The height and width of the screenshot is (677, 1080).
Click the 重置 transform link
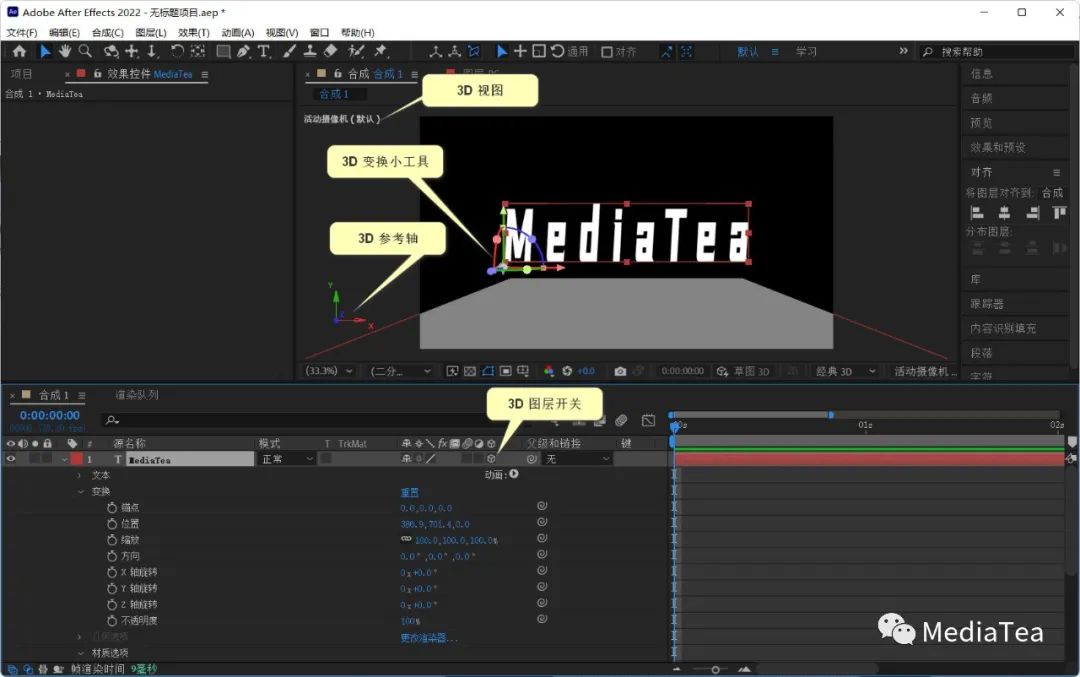click(409, 492)
